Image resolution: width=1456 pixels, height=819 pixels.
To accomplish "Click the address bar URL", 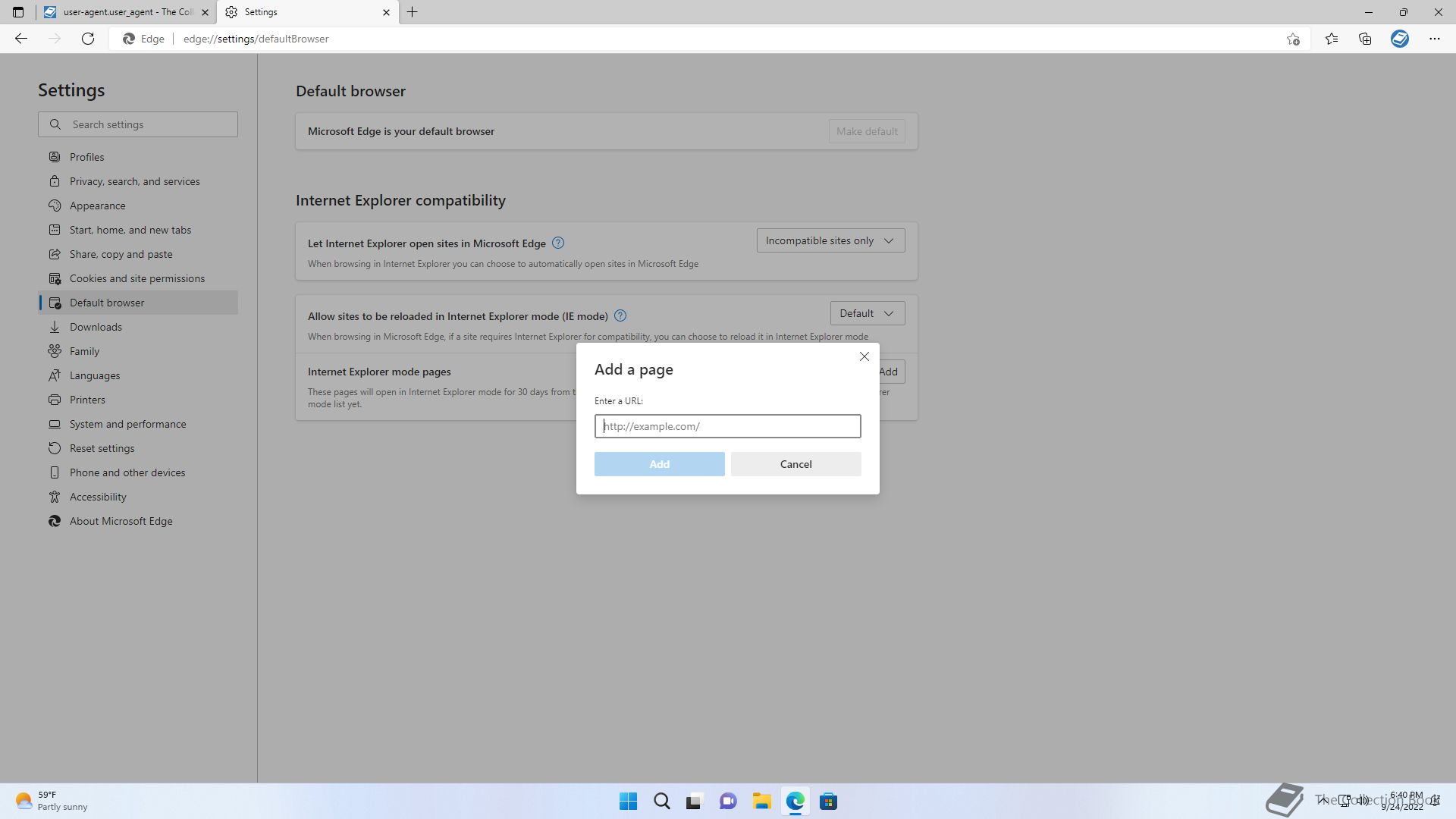I will 256,39.
